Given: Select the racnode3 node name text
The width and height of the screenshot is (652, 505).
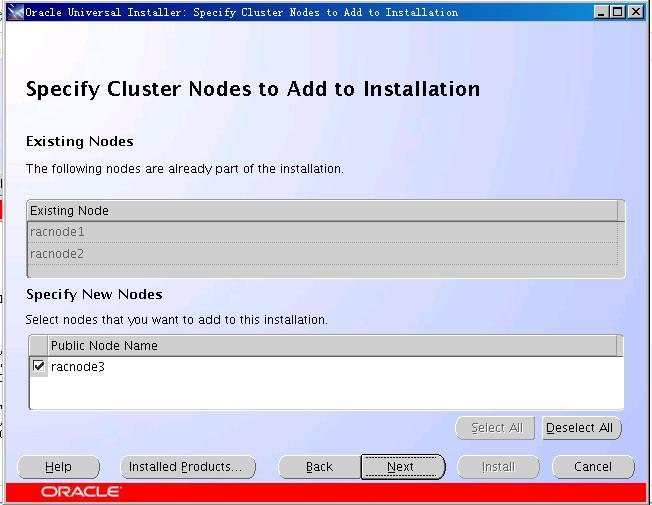Looking at the screenshot, I should tap(78, 366).
